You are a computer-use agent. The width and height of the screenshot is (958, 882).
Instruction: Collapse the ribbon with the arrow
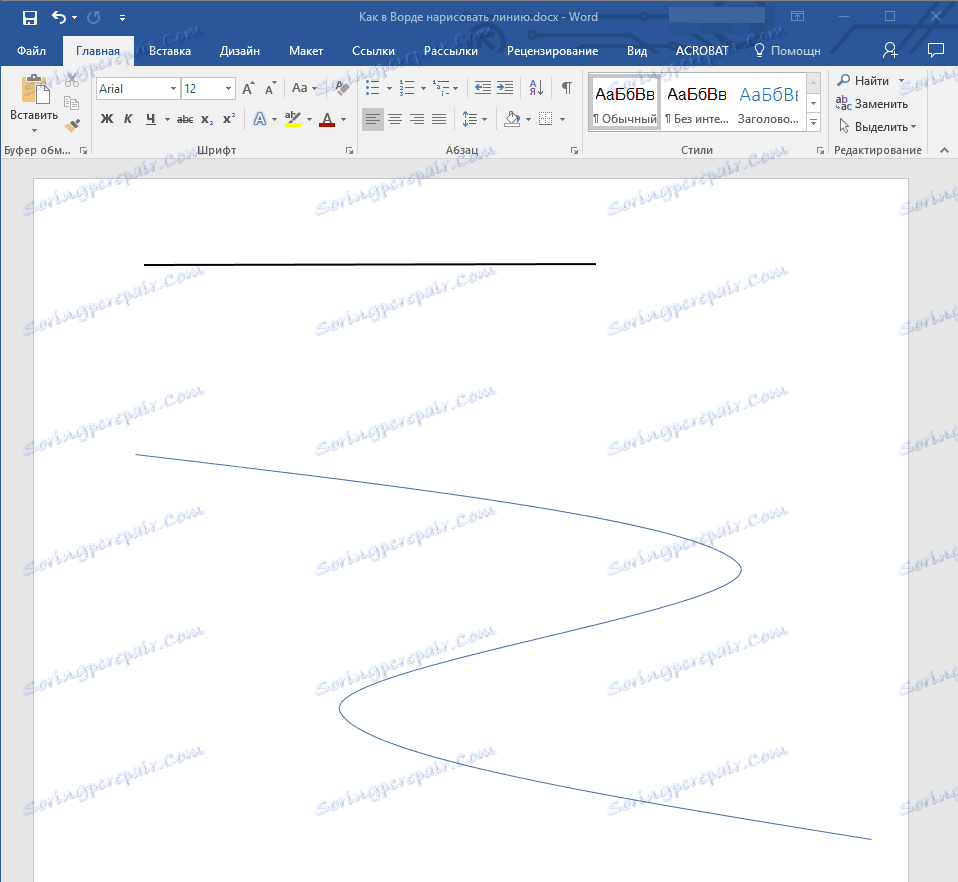point(944,150)
